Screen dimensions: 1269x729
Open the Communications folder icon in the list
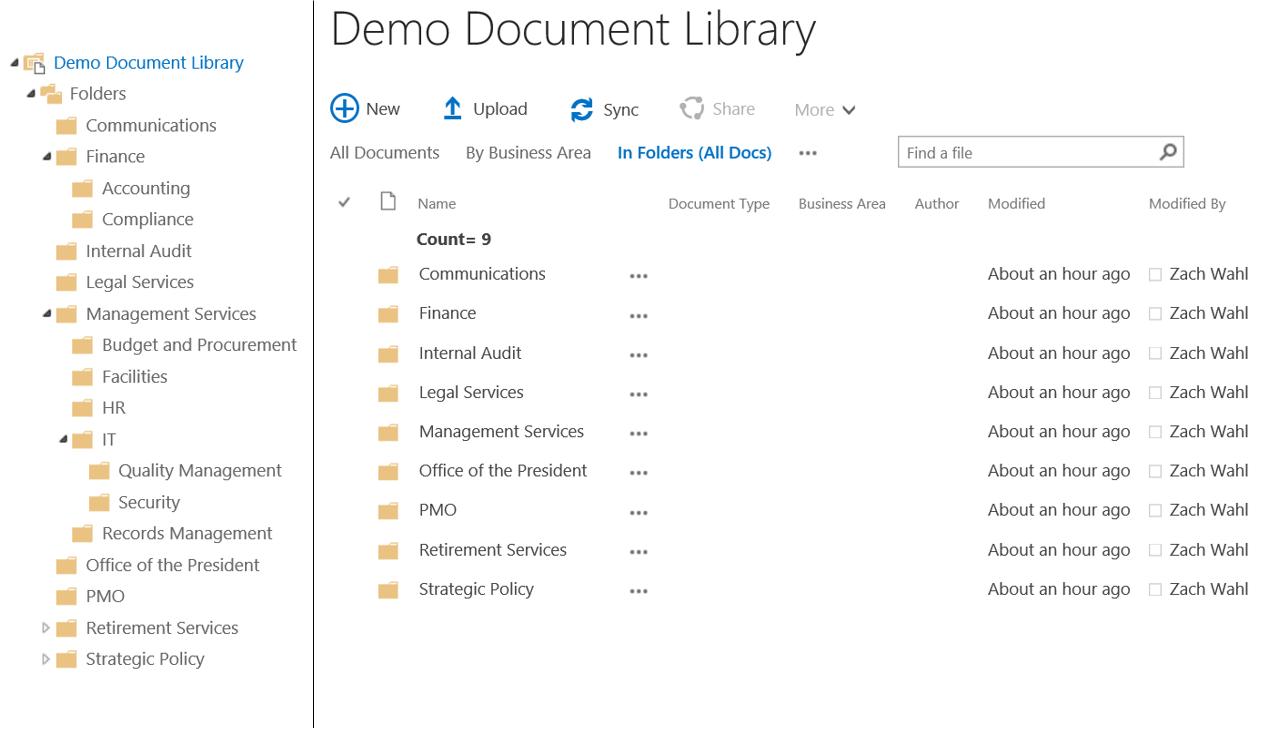point(388,274)
